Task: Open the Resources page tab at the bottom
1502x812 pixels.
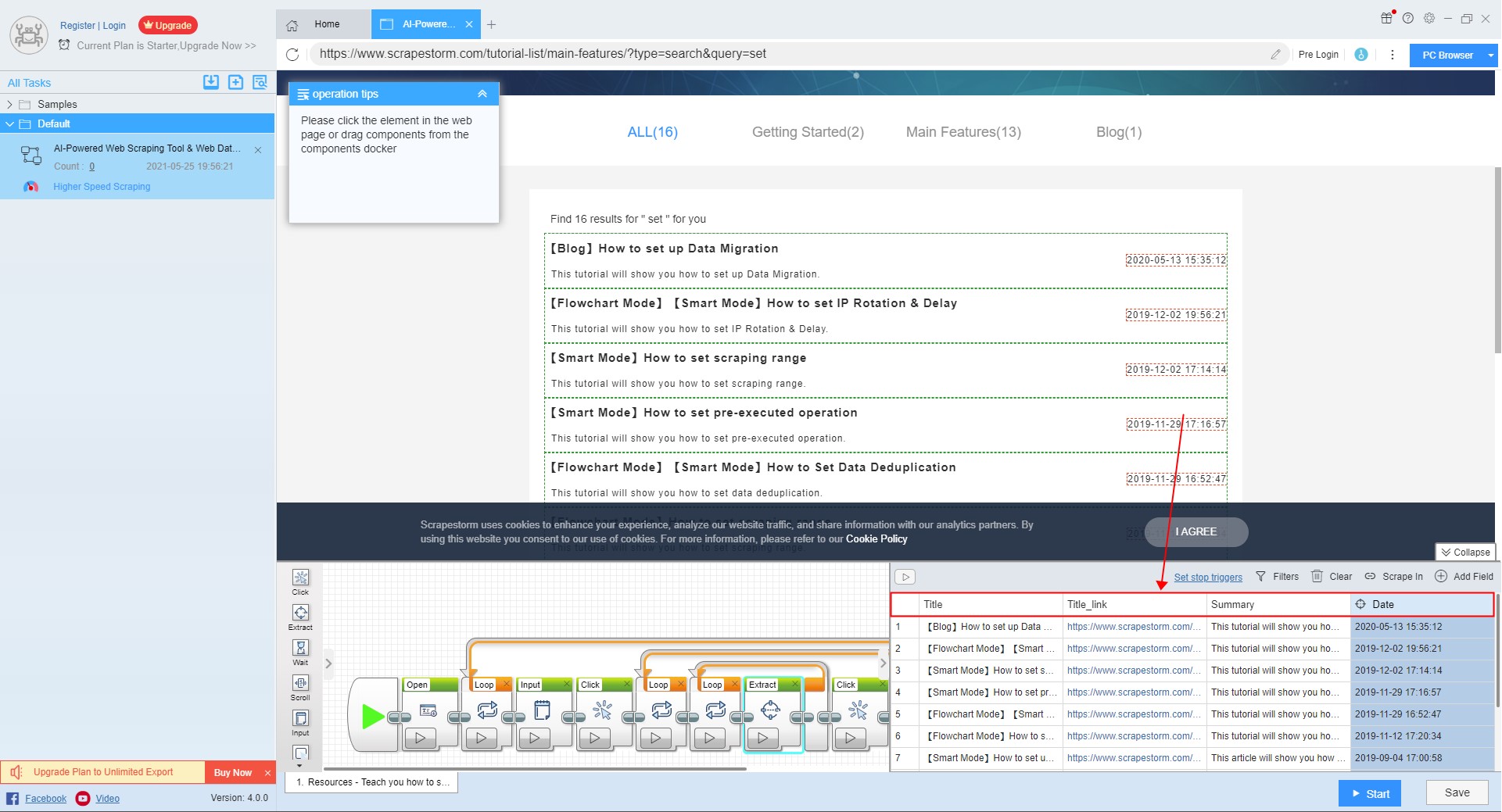Action: tap(372, 782)
